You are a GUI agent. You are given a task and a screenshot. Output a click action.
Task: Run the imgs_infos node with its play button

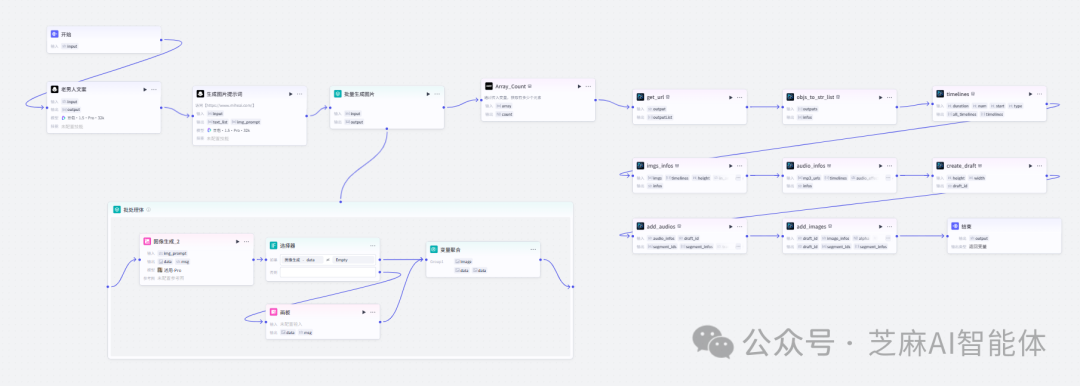730,165
